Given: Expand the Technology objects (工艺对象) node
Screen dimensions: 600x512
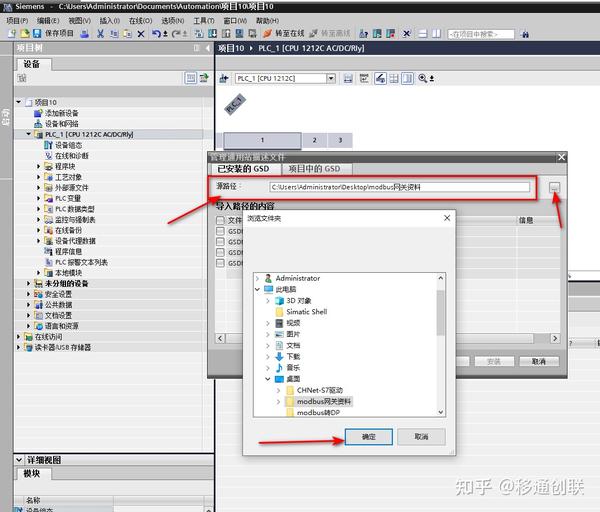Looking at the screenshot, I should coord(38,177).
